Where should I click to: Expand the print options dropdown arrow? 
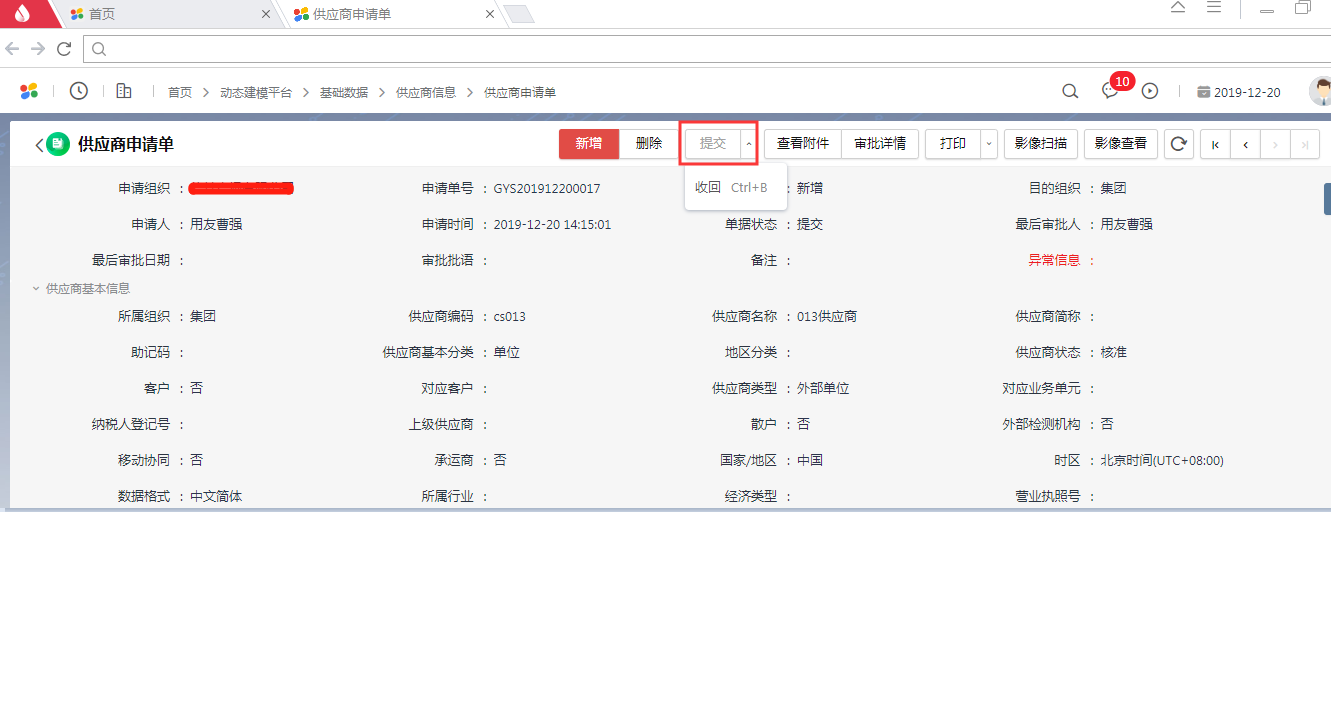tap(989, 144)
